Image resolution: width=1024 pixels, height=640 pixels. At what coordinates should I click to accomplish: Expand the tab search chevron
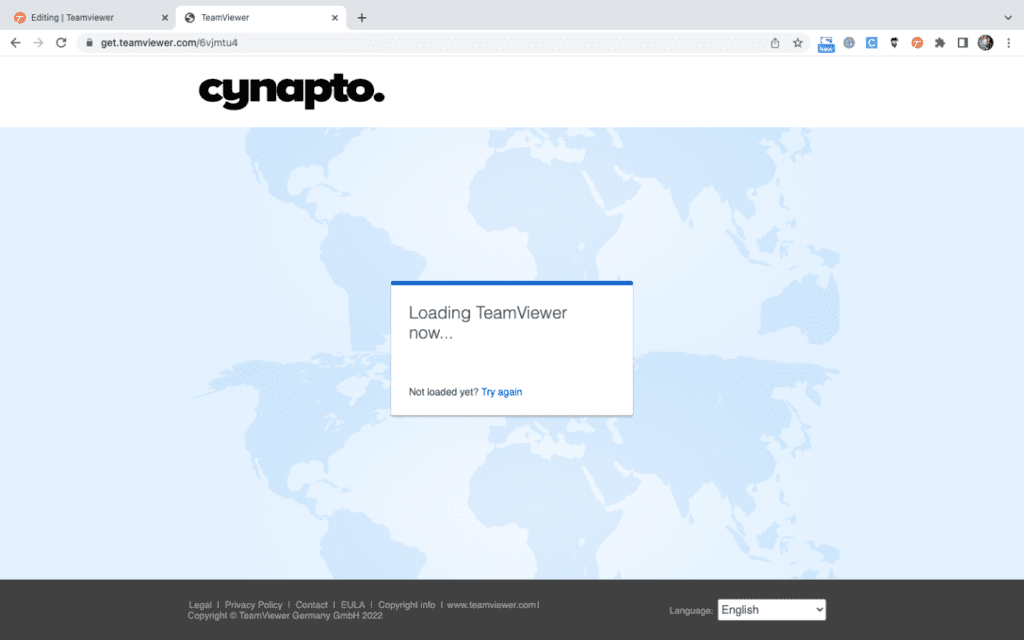tap(1008, 17)
